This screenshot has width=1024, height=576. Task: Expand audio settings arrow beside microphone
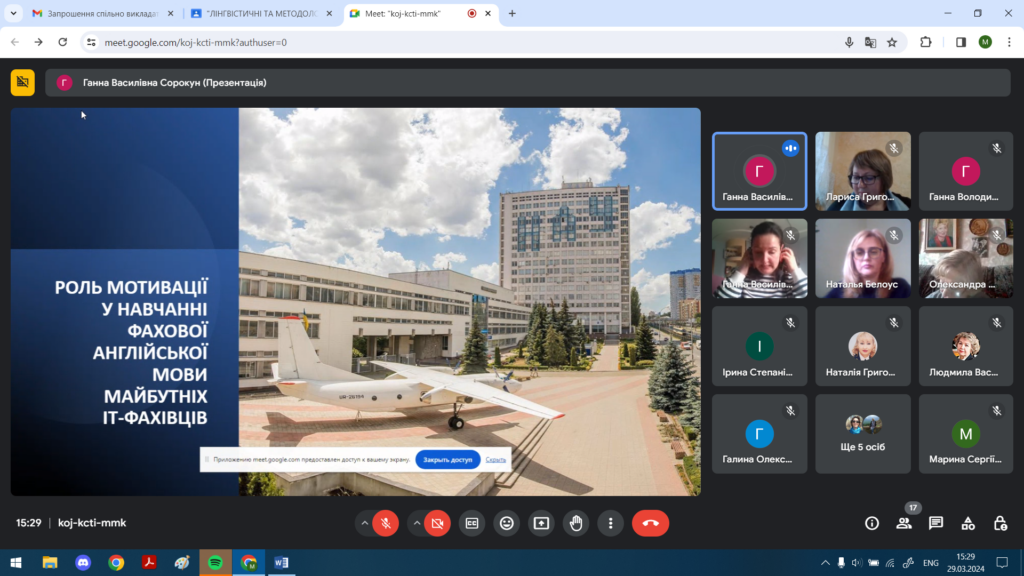tap(364, 523)
